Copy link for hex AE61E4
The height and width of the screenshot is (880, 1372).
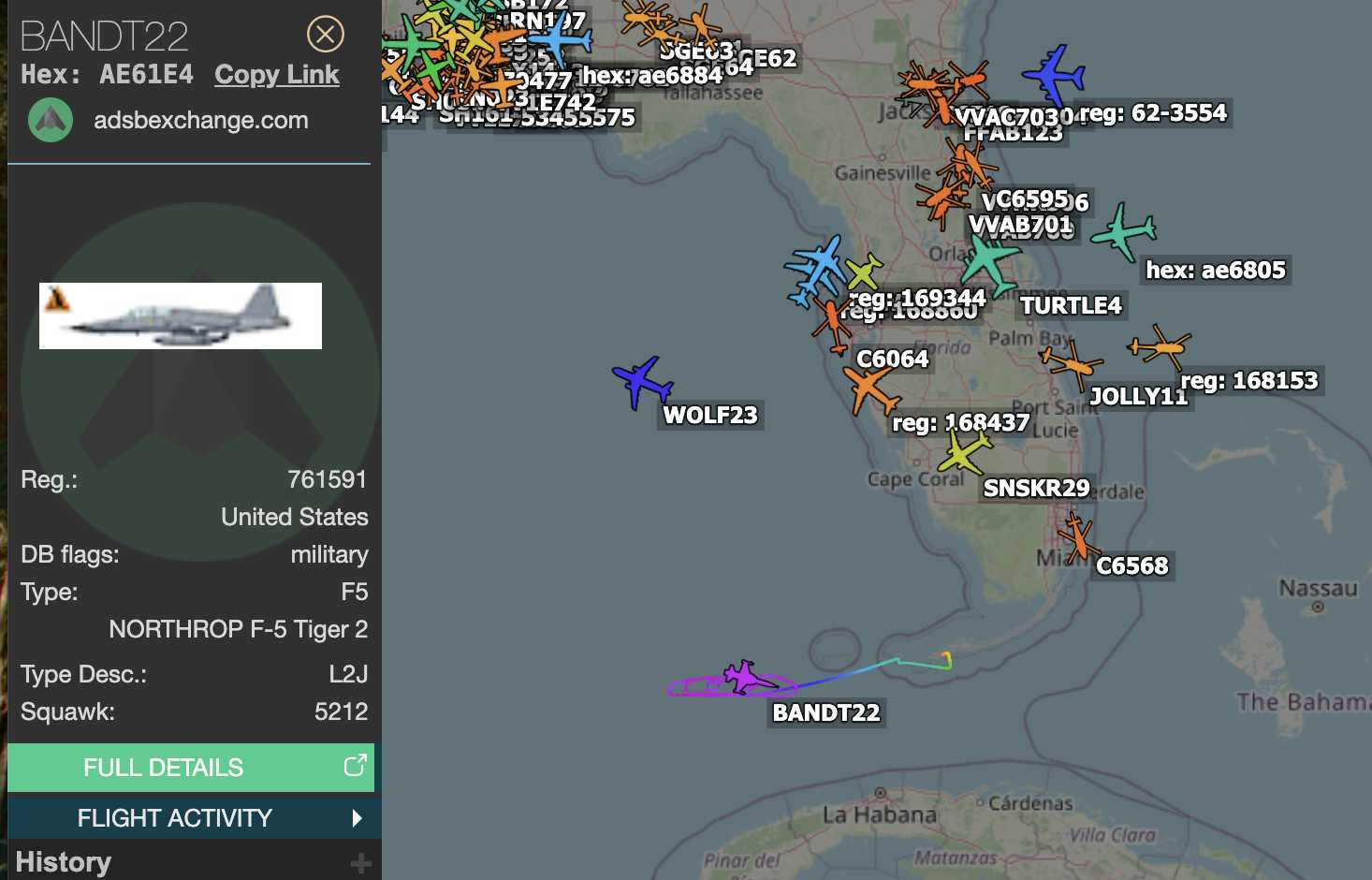276,75
